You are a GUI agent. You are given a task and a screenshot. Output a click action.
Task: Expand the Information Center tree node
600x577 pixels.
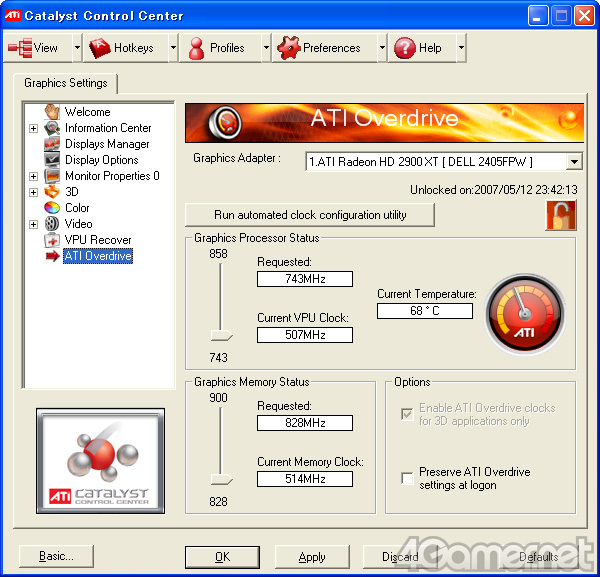(x=34, y=128)
